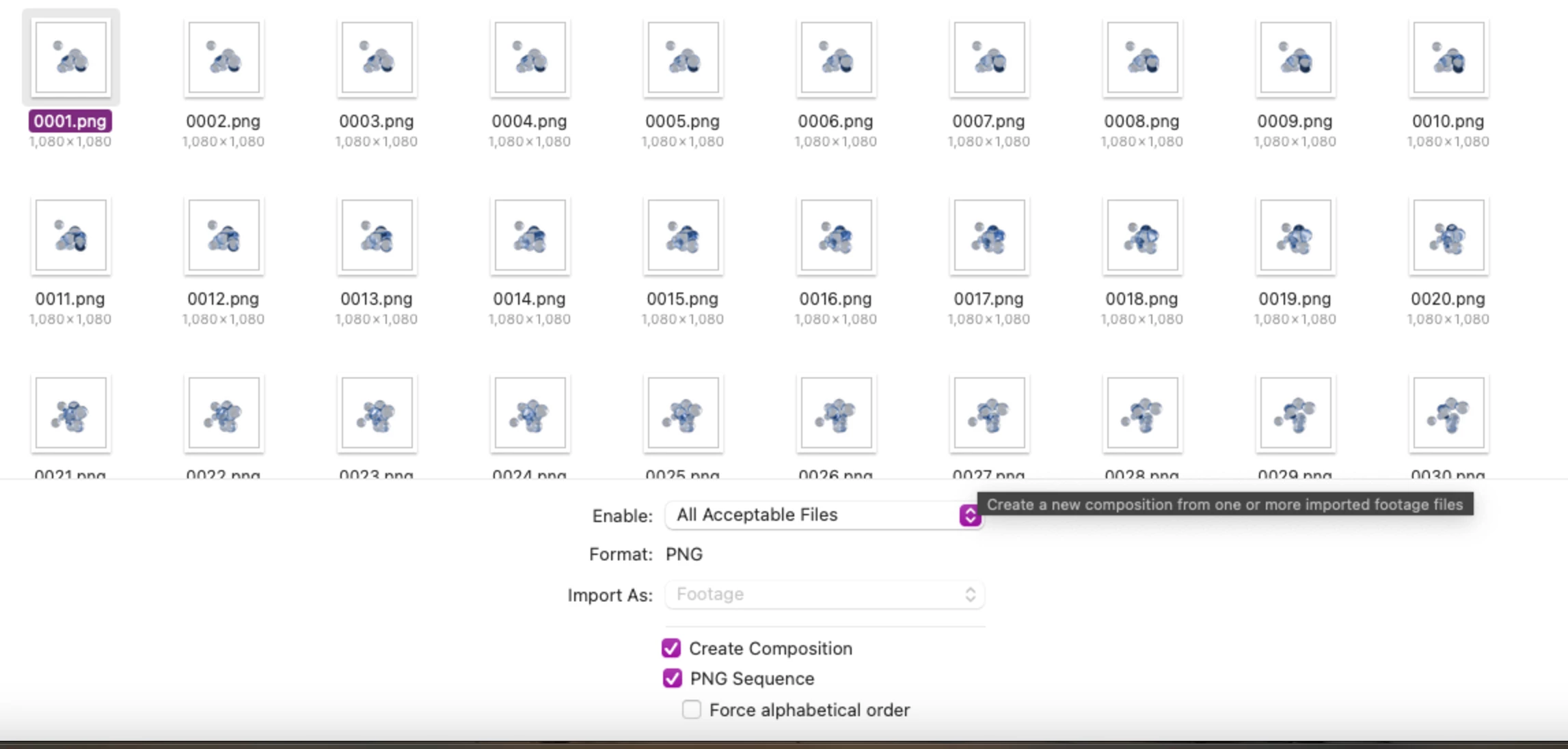1568x749 pixels.
Task: Disable the PNG Sequence checkbox
Action: point(672,678)
